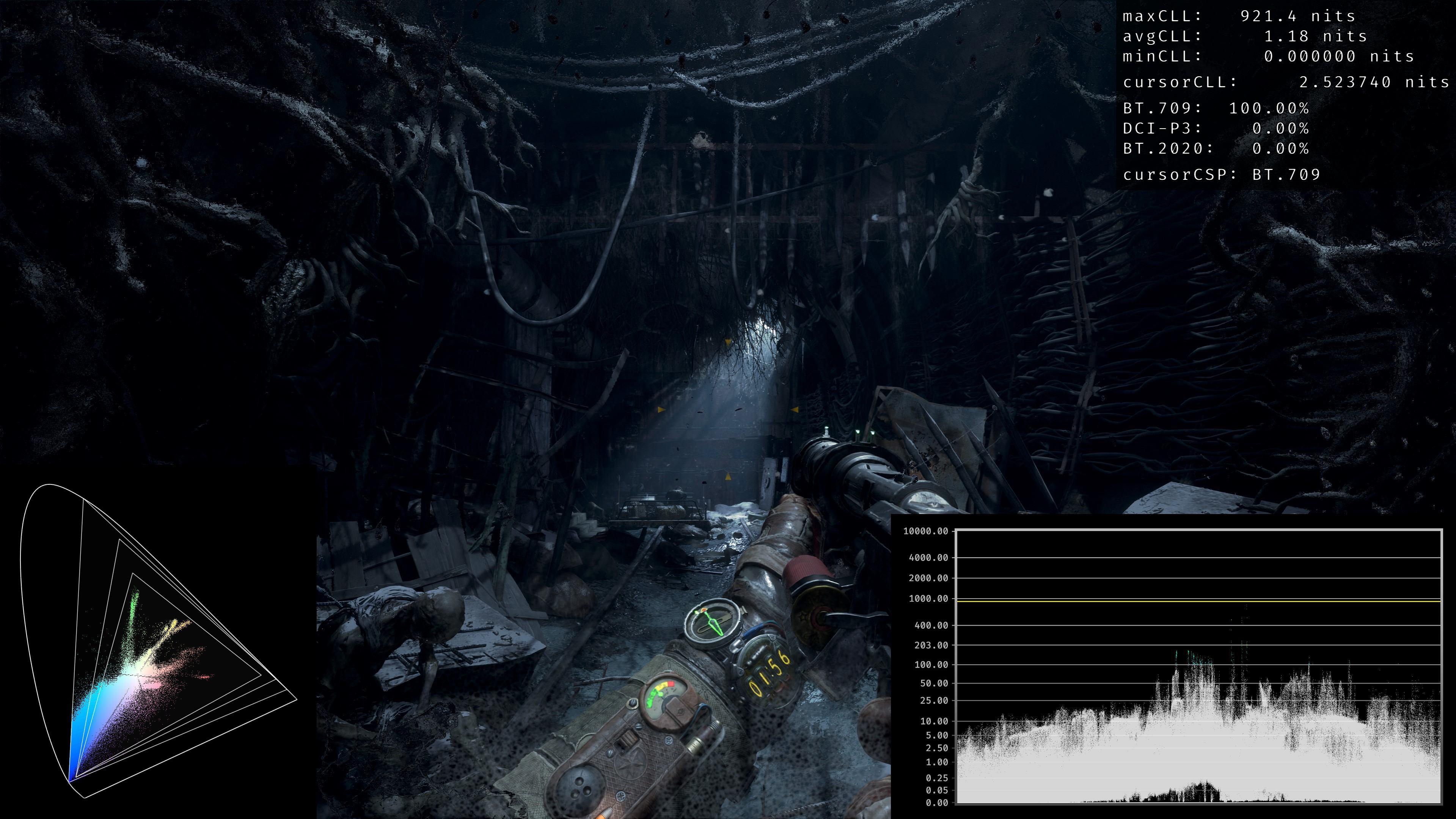Click the 100.00 waveform axis label
Screen dimensions: 1456x819
pos(931,665)
